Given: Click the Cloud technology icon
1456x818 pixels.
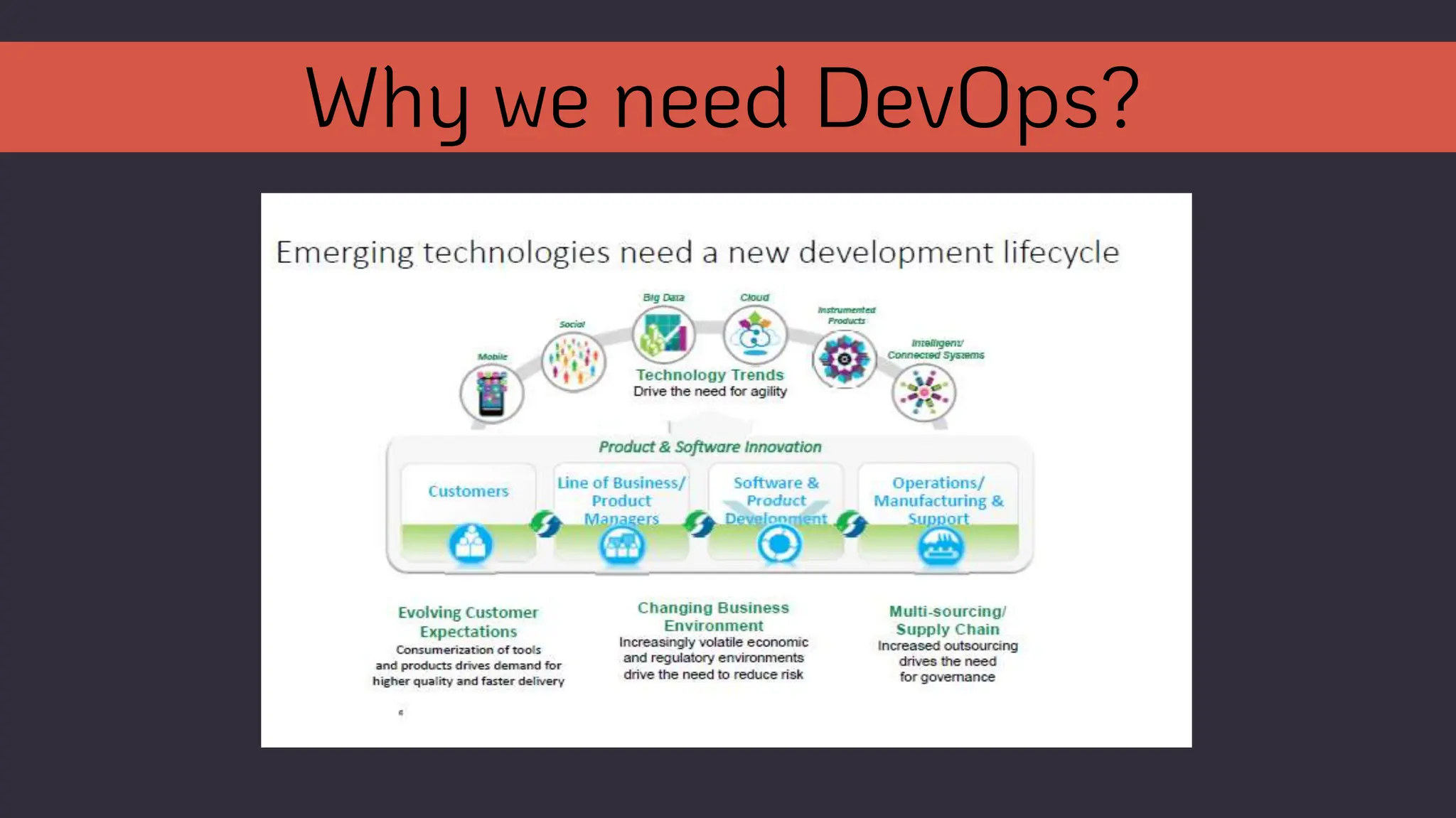Looking at the screenshot, I should (x=755, y=334).
